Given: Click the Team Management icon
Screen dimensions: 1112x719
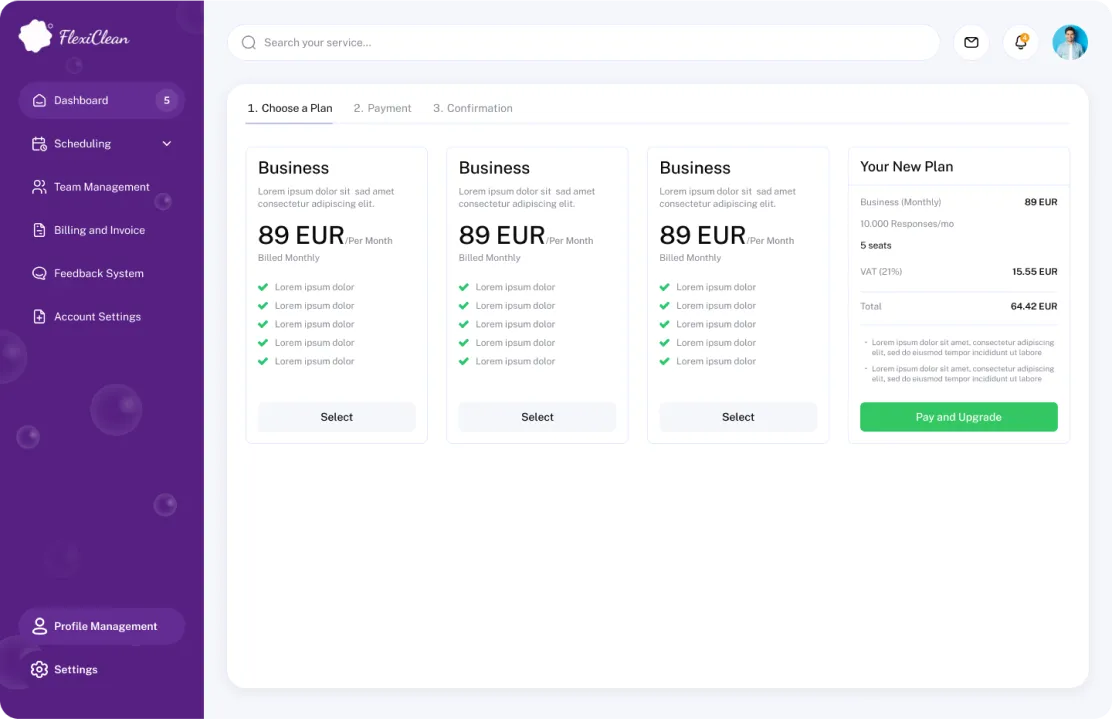Looking at the screenshot, I should tap(39, 187).
